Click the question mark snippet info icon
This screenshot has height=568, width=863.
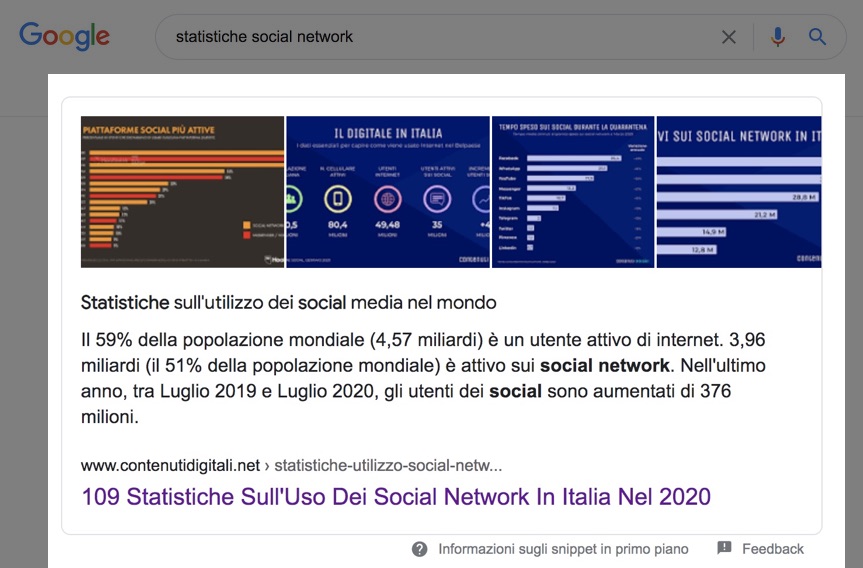coord(419,549)
